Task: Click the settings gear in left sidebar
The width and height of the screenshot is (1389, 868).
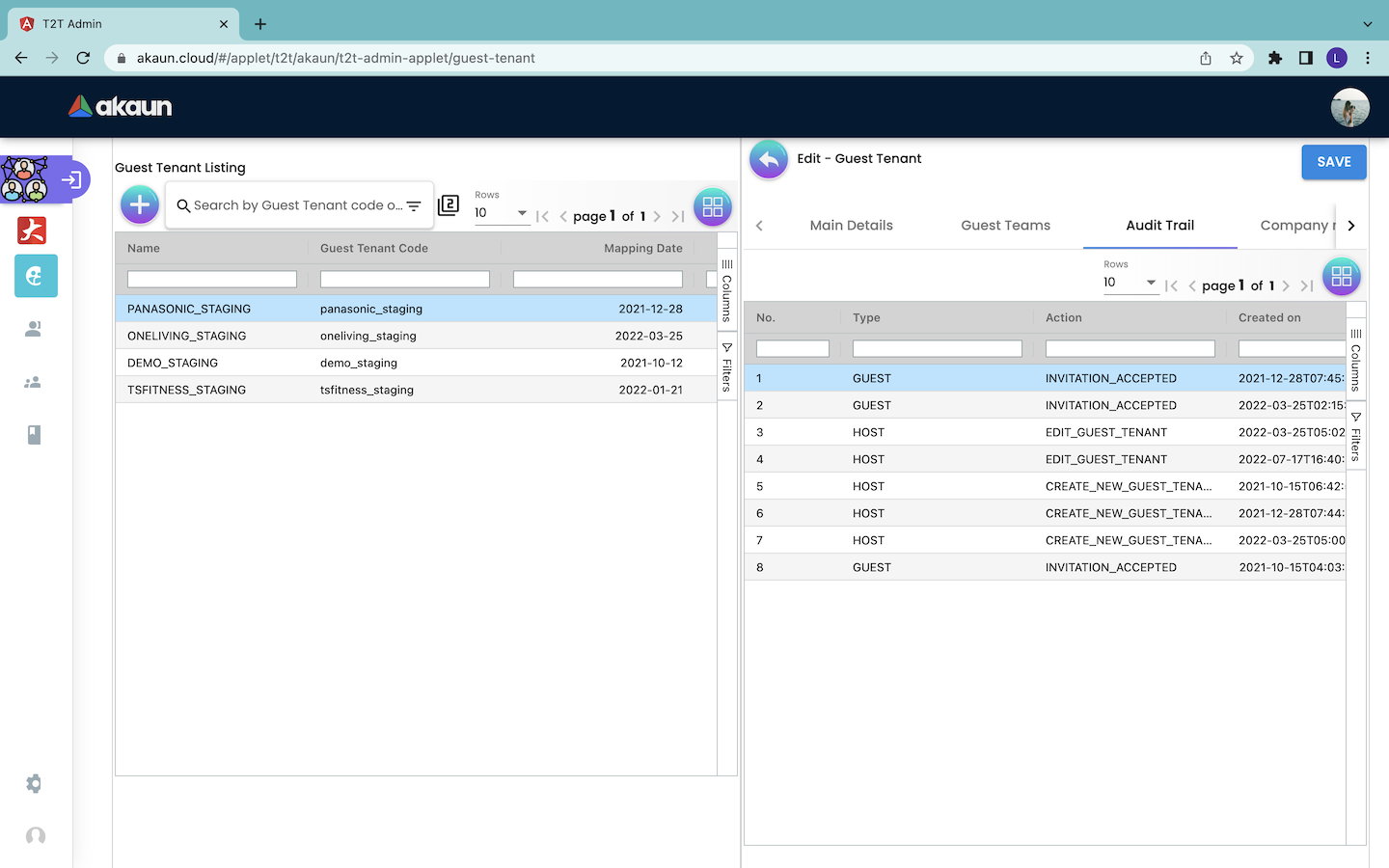Action: [x=34, y=783]
